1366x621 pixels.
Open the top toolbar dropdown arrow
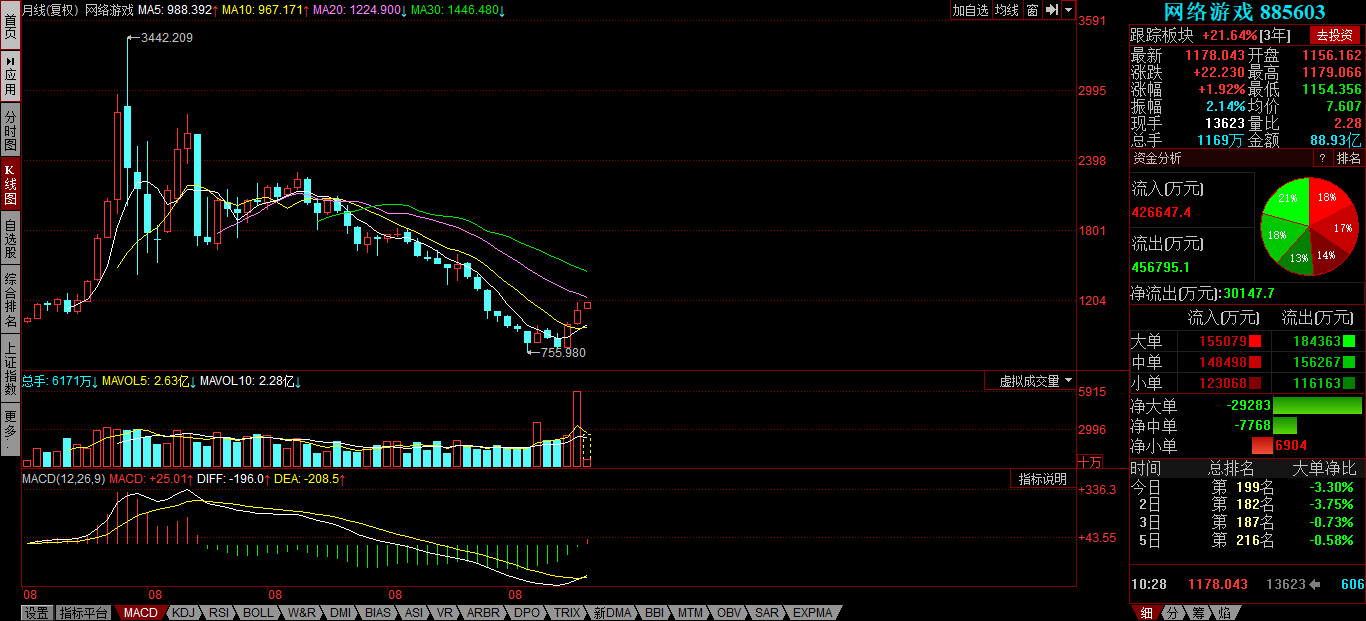pyautogui.click(x=1068, y=10)
